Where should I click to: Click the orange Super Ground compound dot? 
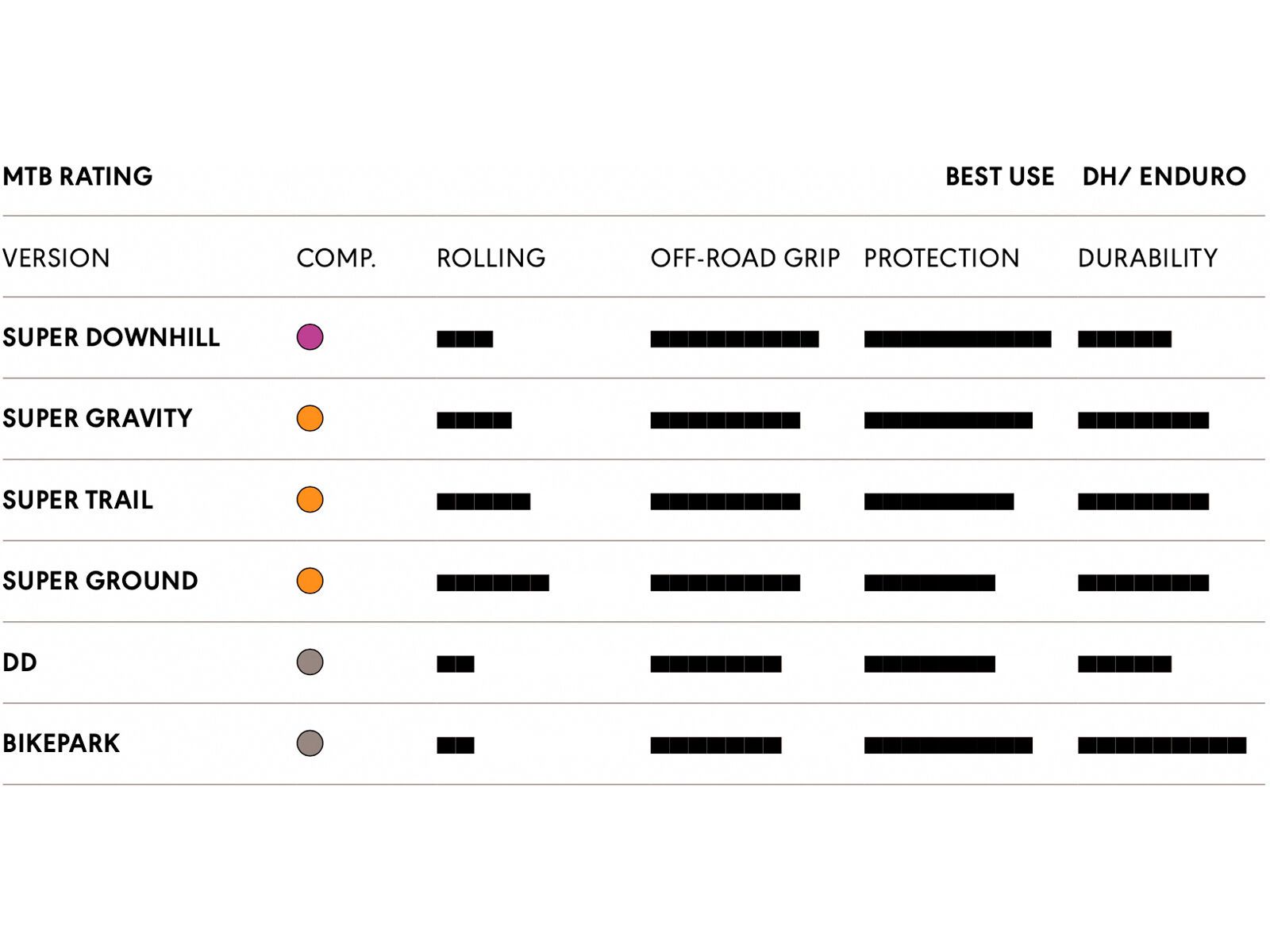(x=310, y=581)
